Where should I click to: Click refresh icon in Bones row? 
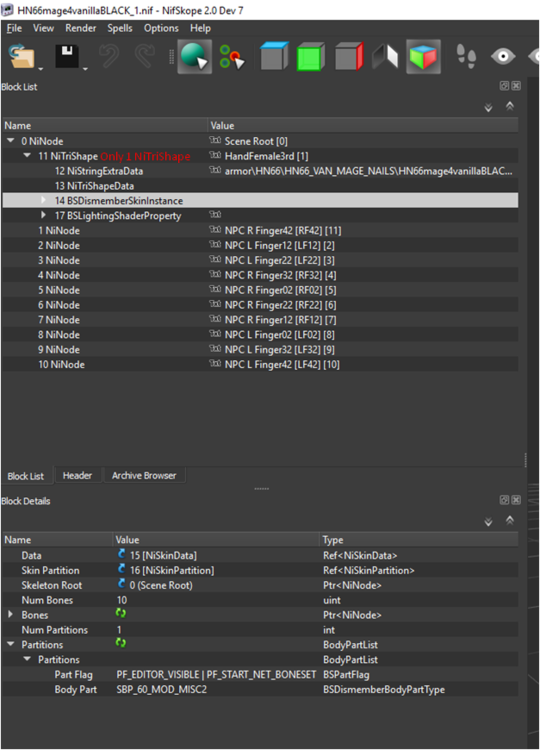point(121,614)
